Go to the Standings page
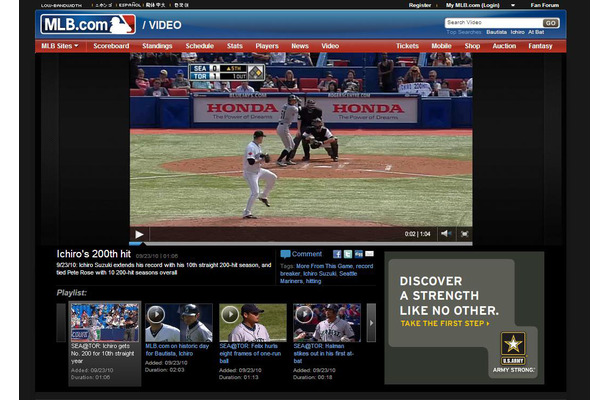The image size is (610, 400). point(157,46)
